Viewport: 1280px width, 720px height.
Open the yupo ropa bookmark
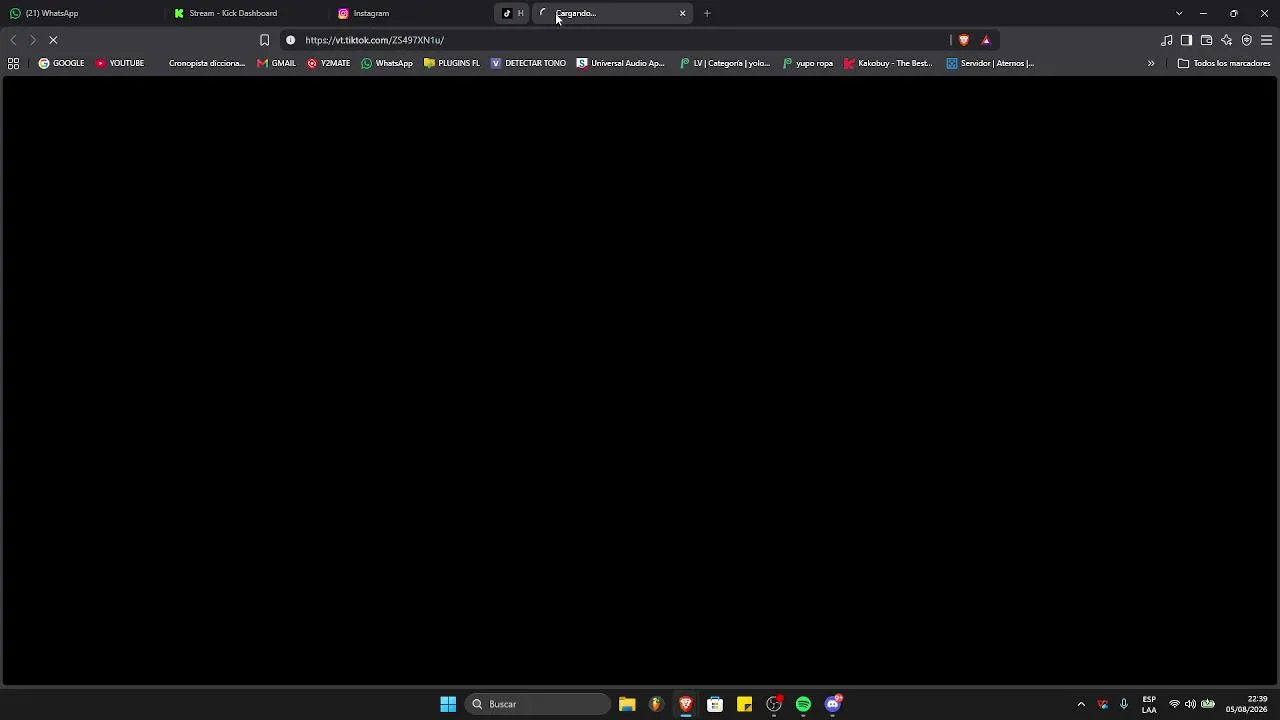pyautogui.click(x=808, y=63)
